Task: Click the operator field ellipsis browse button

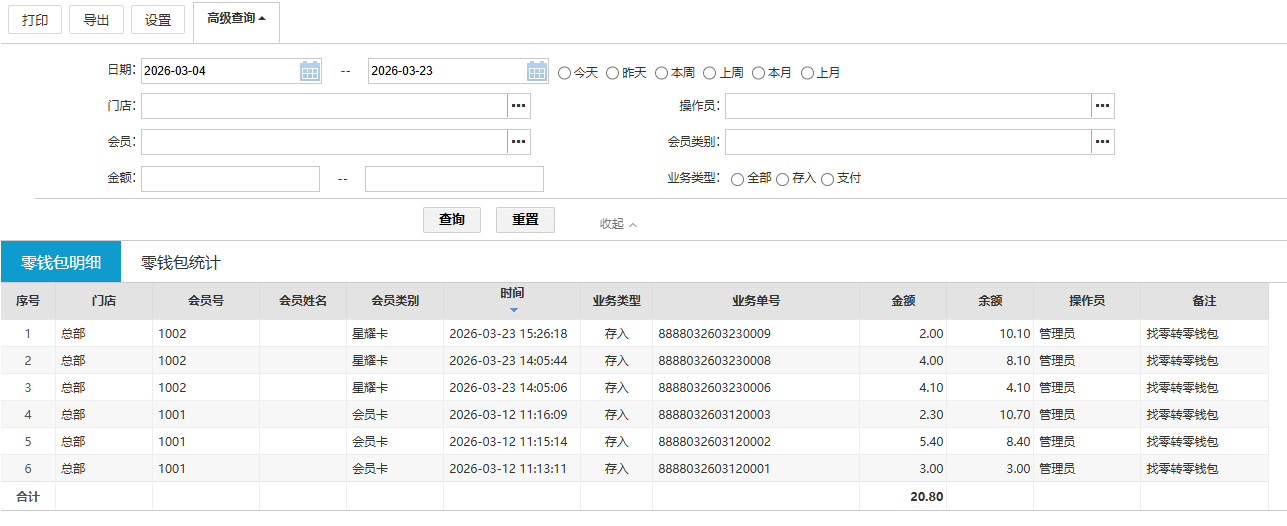Action: (1102, 106)
